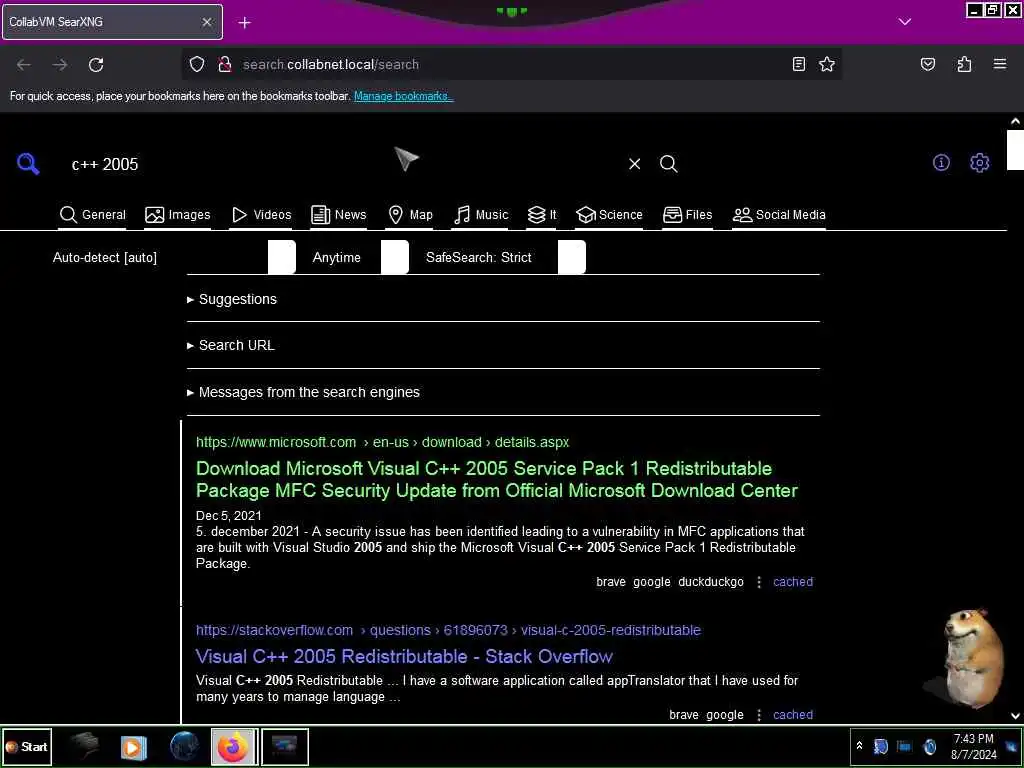The height and width of the screenshot is (768, 1024).
Task: Open cached link for Microsoft result
Action: point(793,582)
